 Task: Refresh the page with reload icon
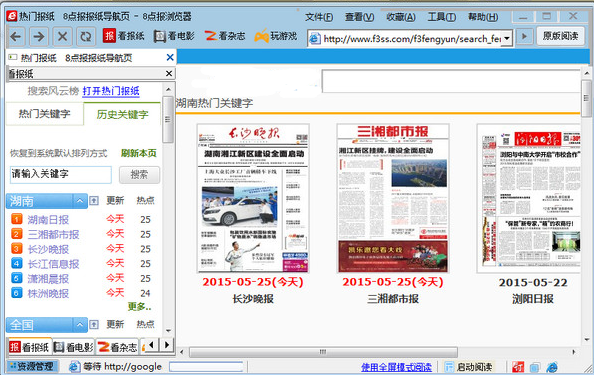coord(86,36)
